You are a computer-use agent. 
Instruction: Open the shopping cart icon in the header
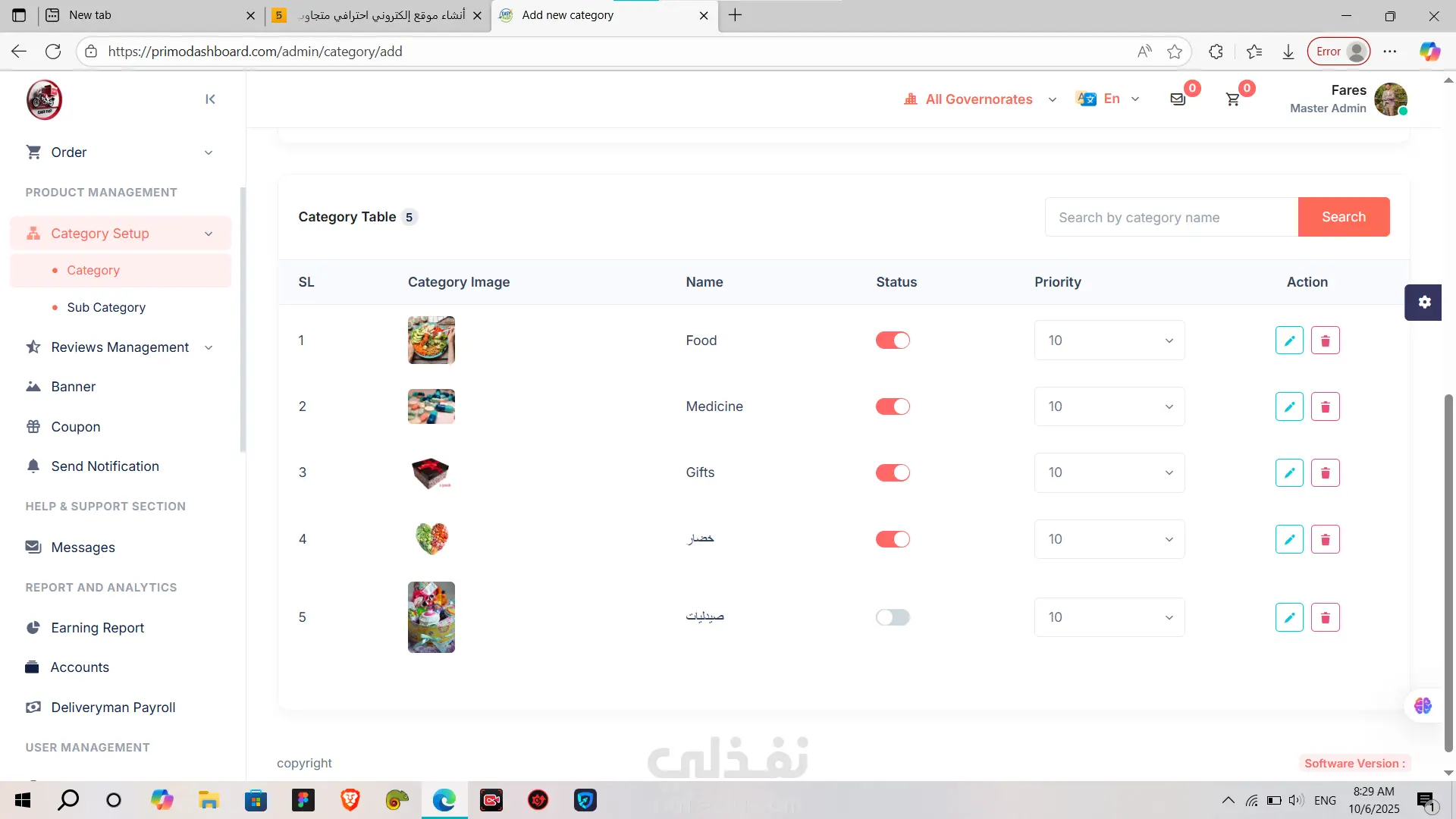point(1233,99)
